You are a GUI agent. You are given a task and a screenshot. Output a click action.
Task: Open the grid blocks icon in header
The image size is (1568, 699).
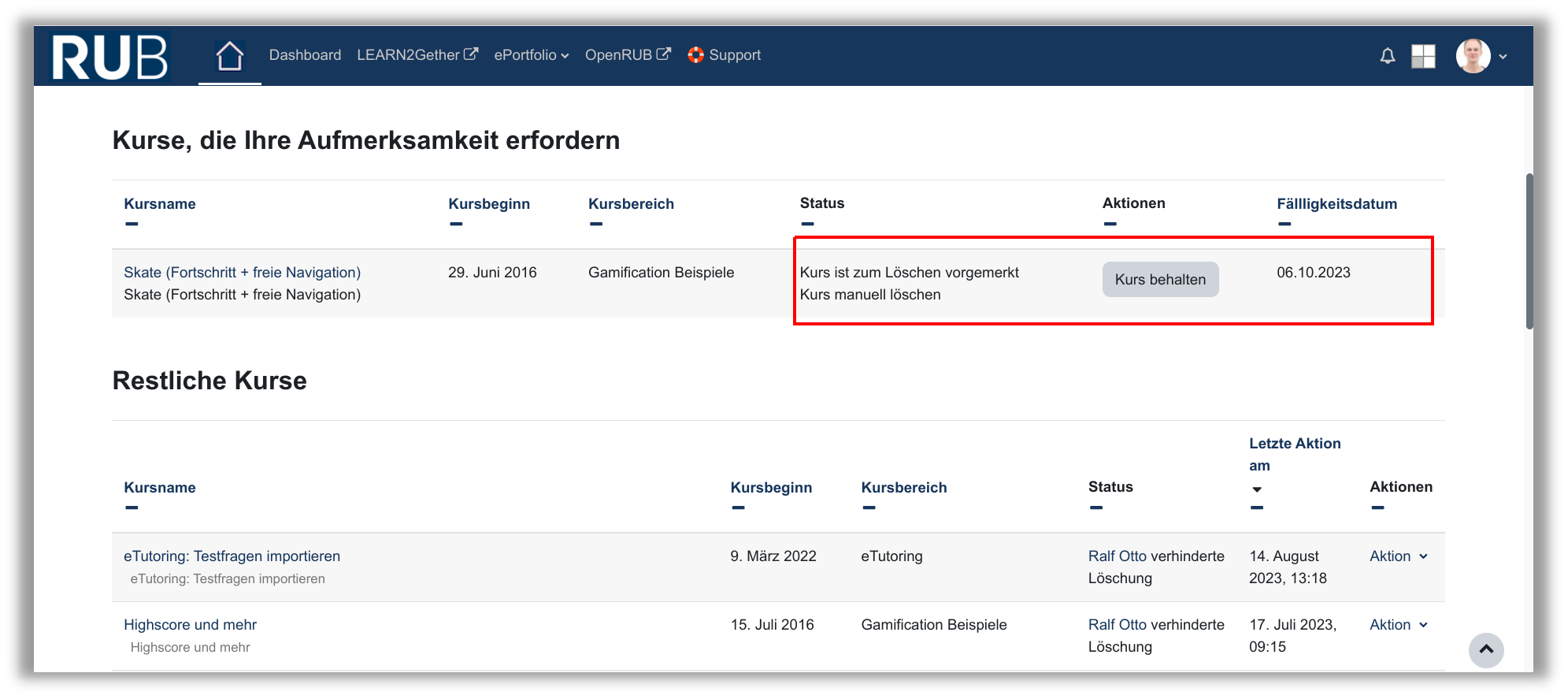click(1423, 56)
